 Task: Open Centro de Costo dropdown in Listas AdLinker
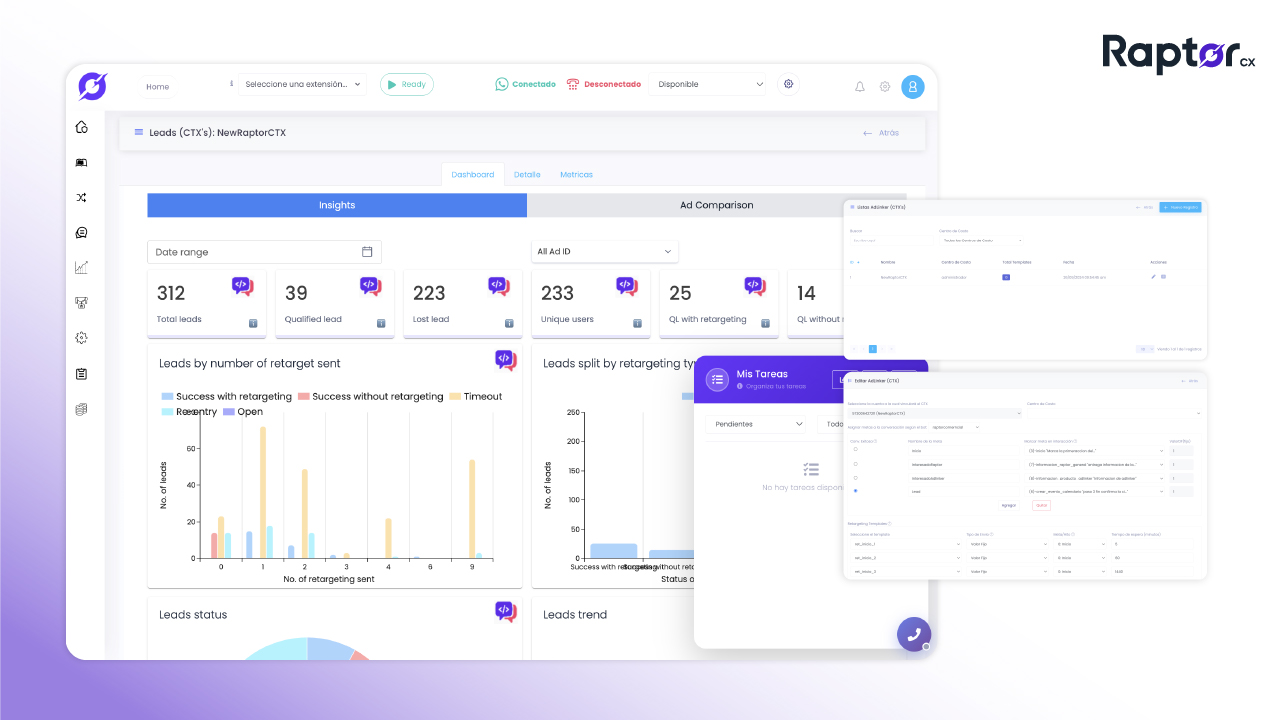tap(982, 240)
